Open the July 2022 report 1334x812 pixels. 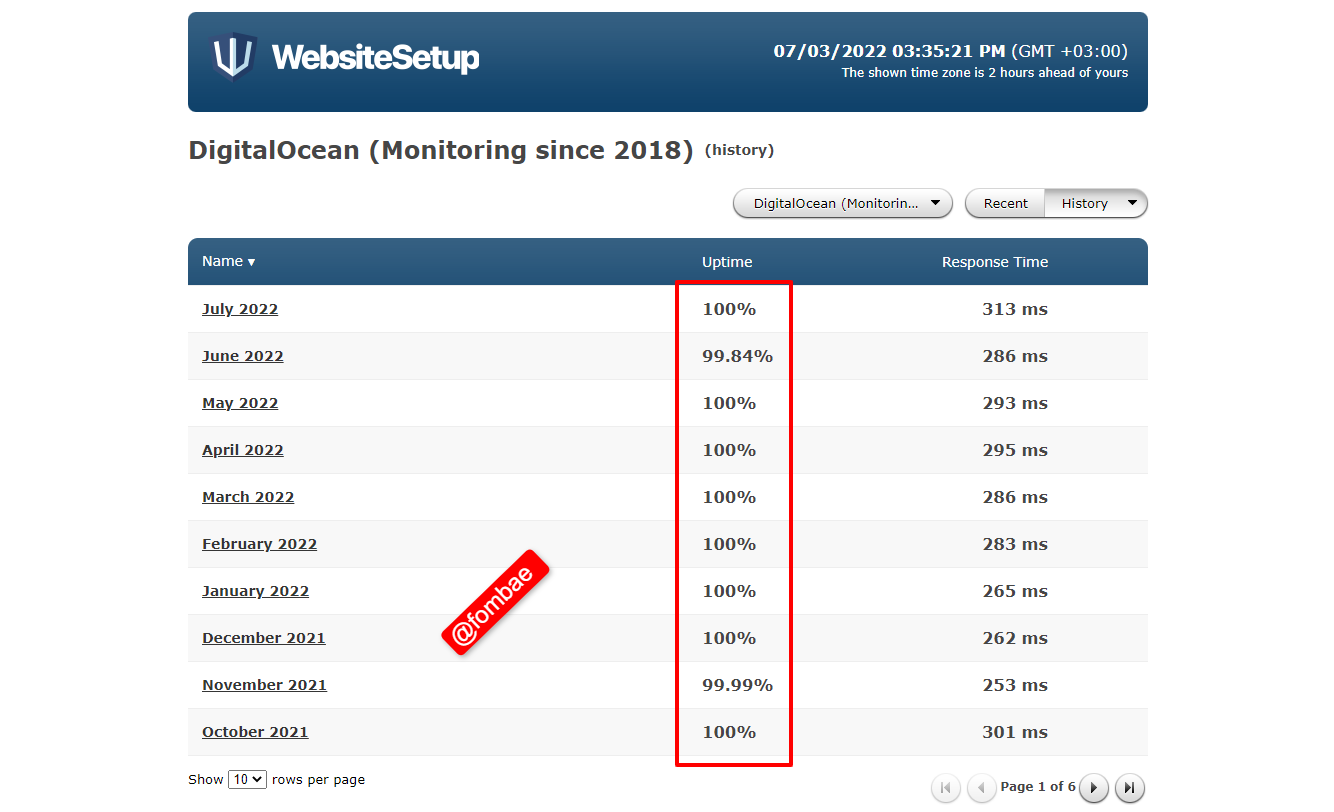point(240,309)
